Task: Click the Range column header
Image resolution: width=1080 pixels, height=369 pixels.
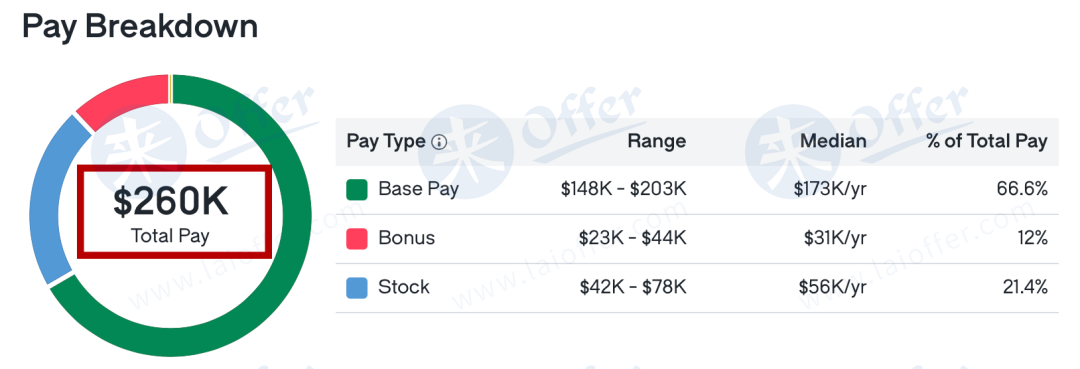Action: [x=656, y=142]
